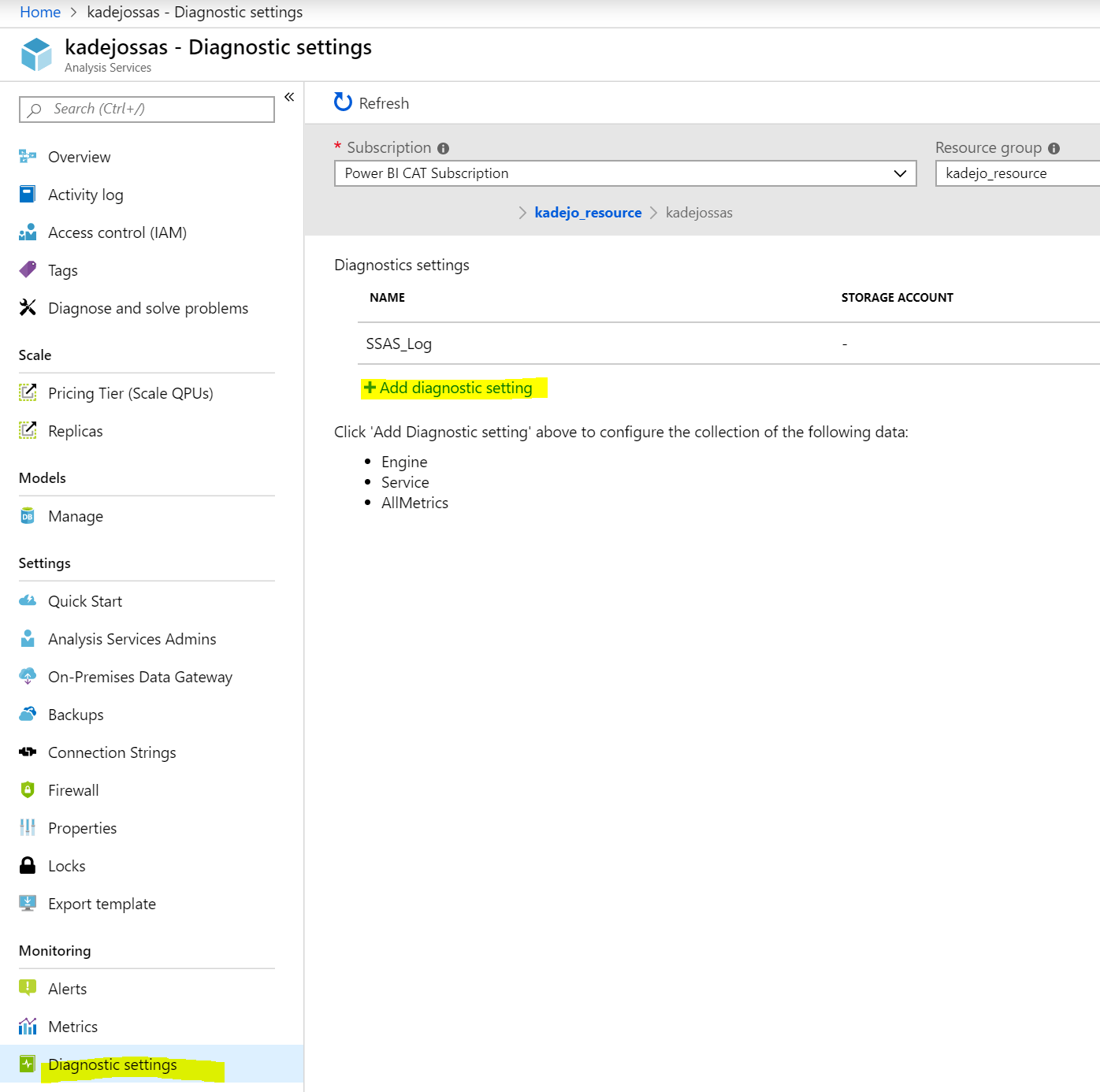Click the kadejo_resource breadcrumb link
1100x1092 pixels.
588,213
